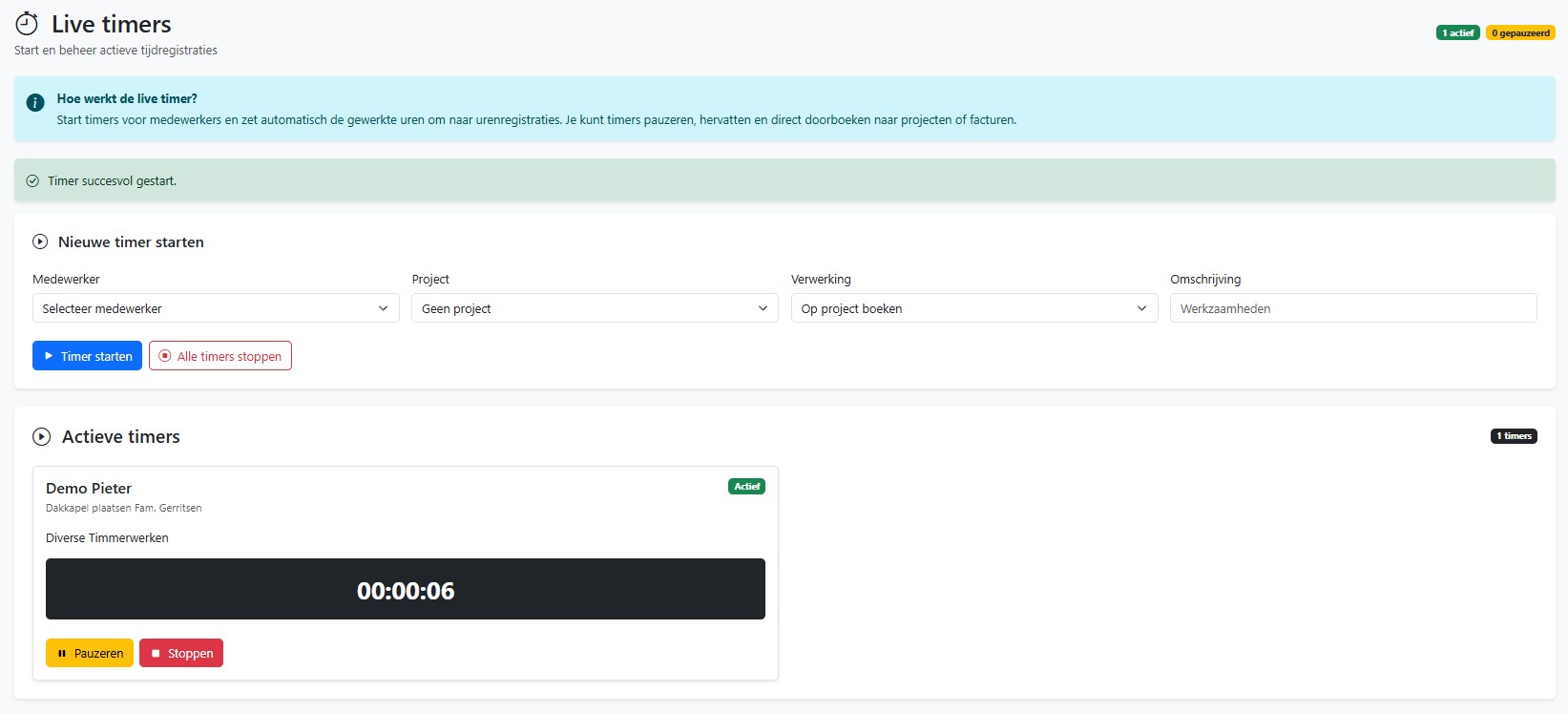This screenshot has height=713, width=1568.
Task: Open the Op project boeken dropdown
Action: tap(974, 308)
